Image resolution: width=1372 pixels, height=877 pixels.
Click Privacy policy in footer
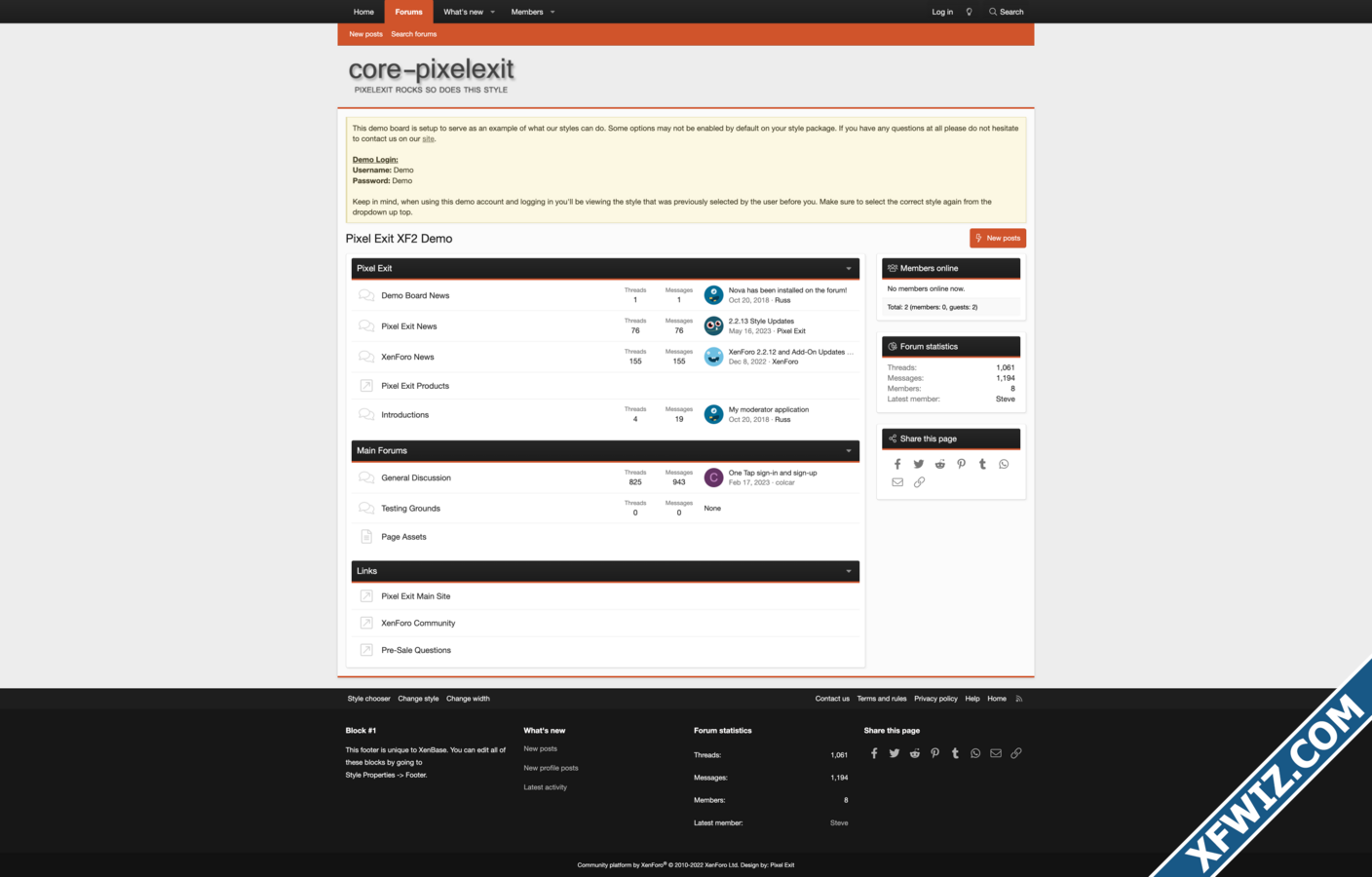pos(935,699)
